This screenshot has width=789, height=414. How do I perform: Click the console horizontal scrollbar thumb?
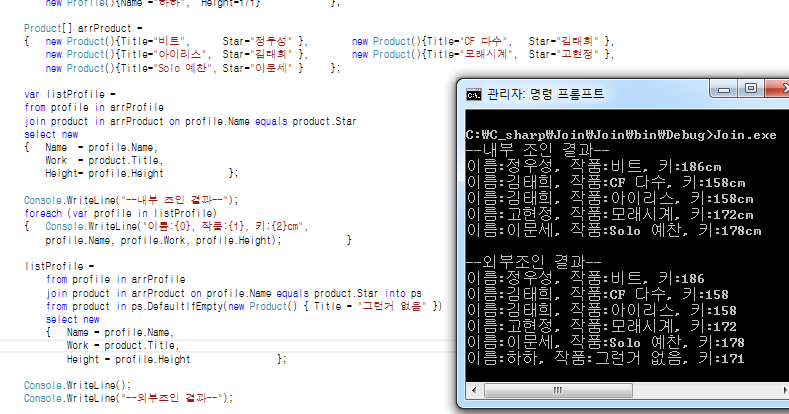558,390
